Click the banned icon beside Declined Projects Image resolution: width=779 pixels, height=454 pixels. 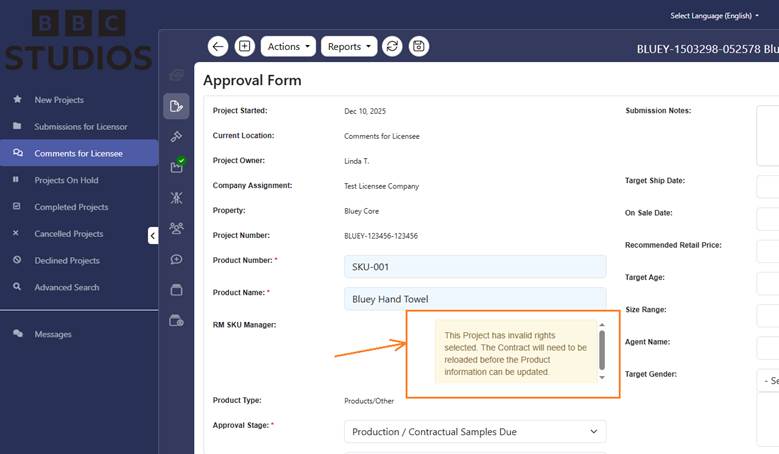click(x=17, y=260)
